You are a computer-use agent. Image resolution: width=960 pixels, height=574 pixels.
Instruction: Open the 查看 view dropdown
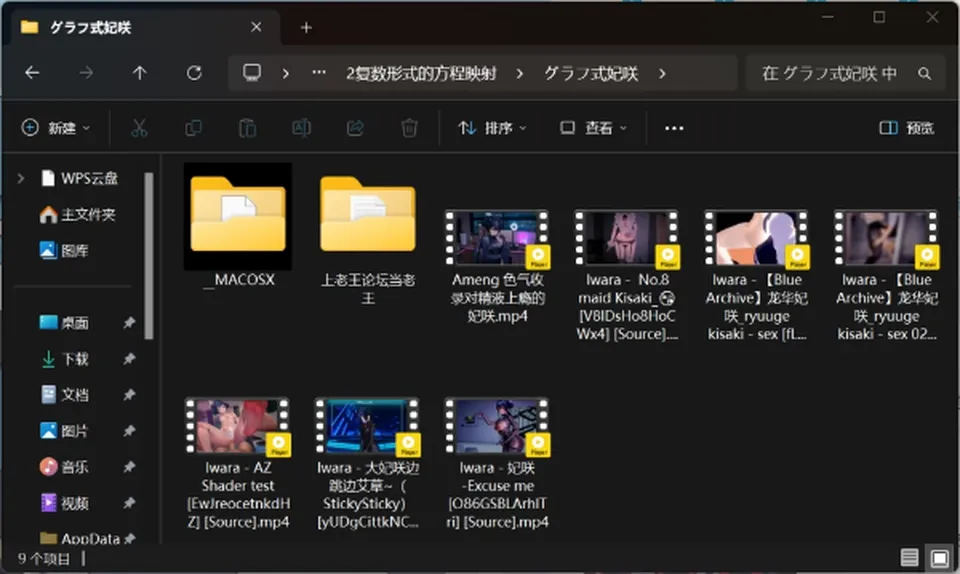point(593,128)
